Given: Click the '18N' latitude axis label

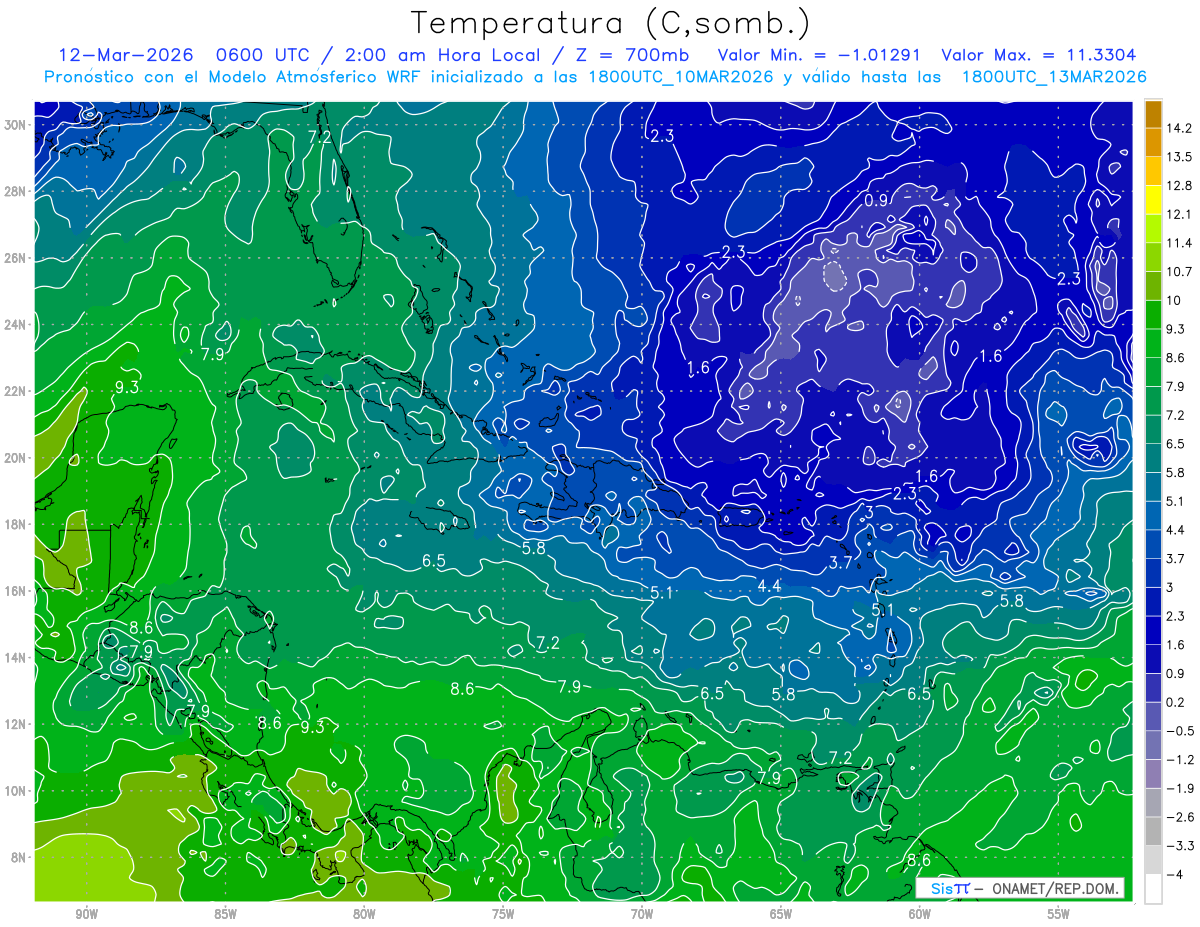Looking at the screenshot, I should pyautogui.click(x=15, y=524).
